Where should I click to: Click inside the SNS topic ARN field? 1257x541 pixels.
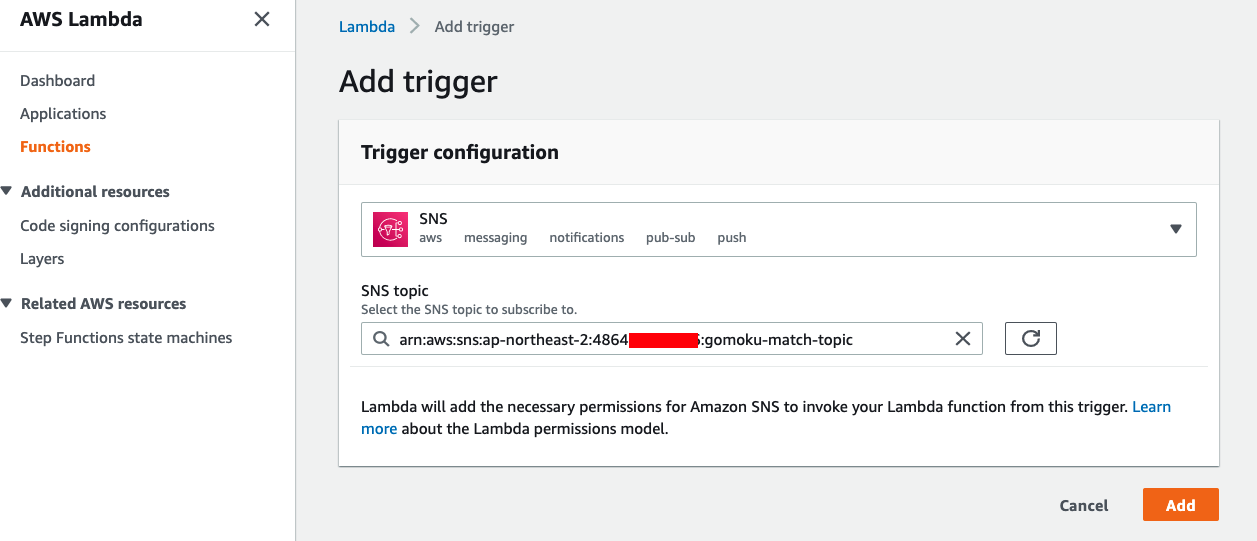672,339
